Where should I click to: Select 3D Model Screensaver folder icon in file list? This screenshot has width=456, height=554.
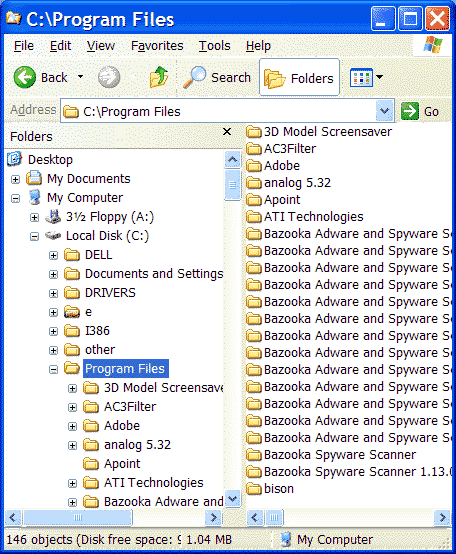point(254,132)
